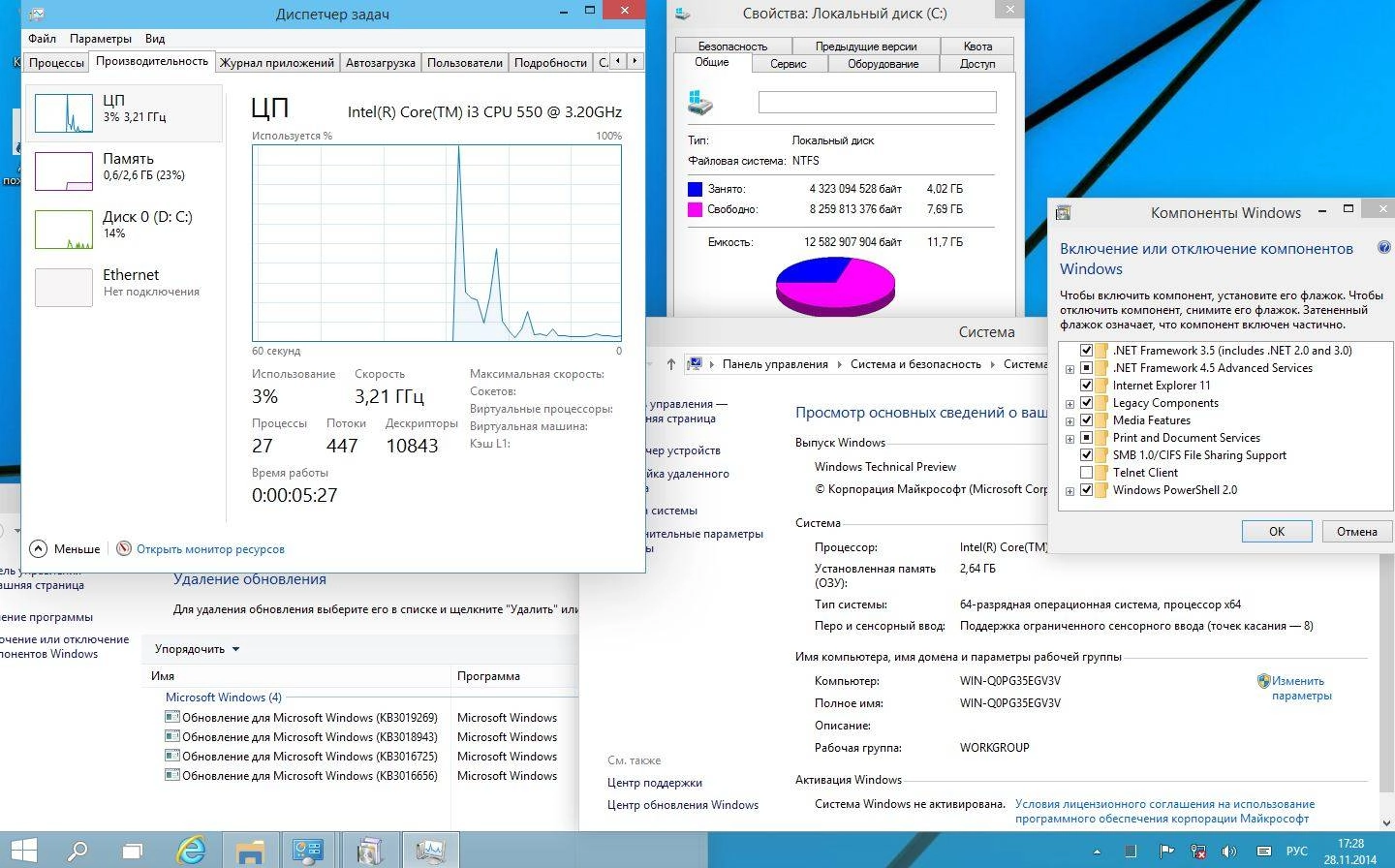
Task: Expand Legacy Components tree node
Action: [x=1069, y=404]
